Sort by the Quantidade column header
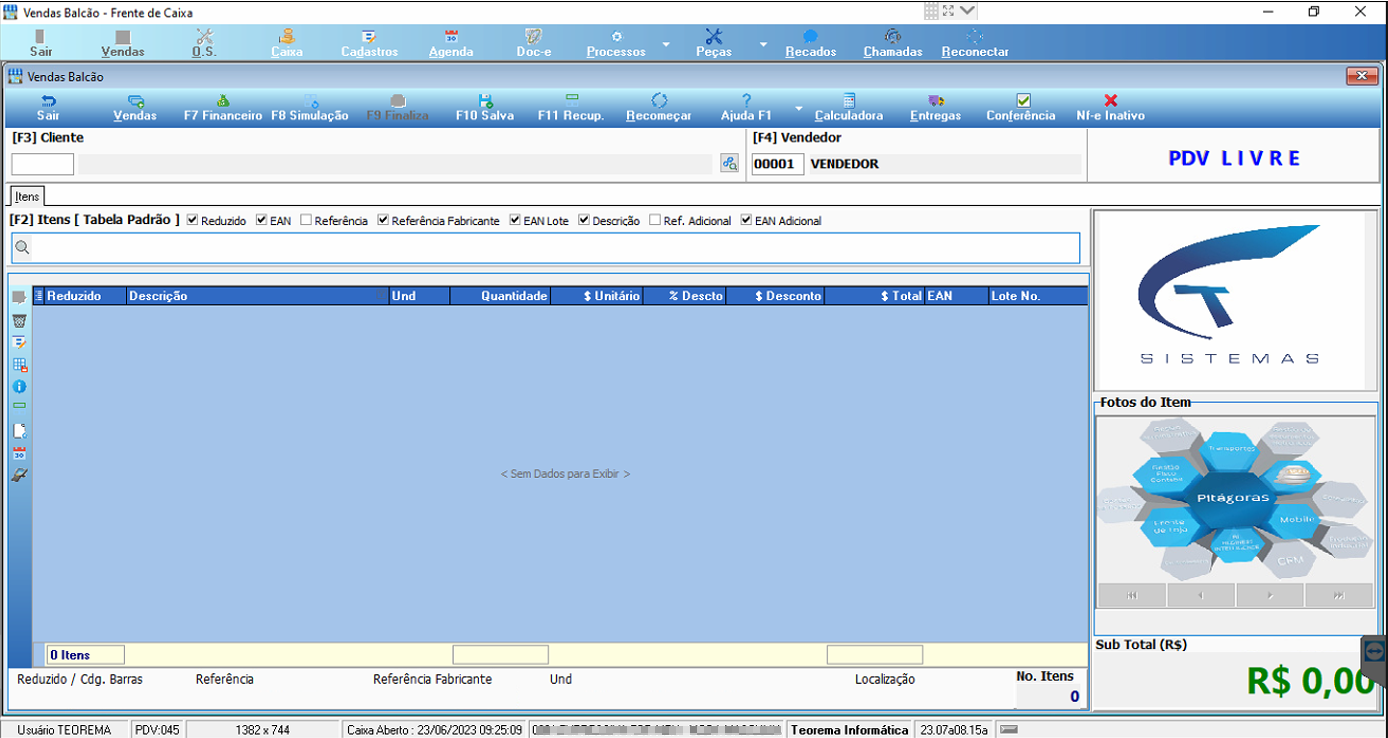The height and width of the screenshot is (738, 1388). (500, 296)
